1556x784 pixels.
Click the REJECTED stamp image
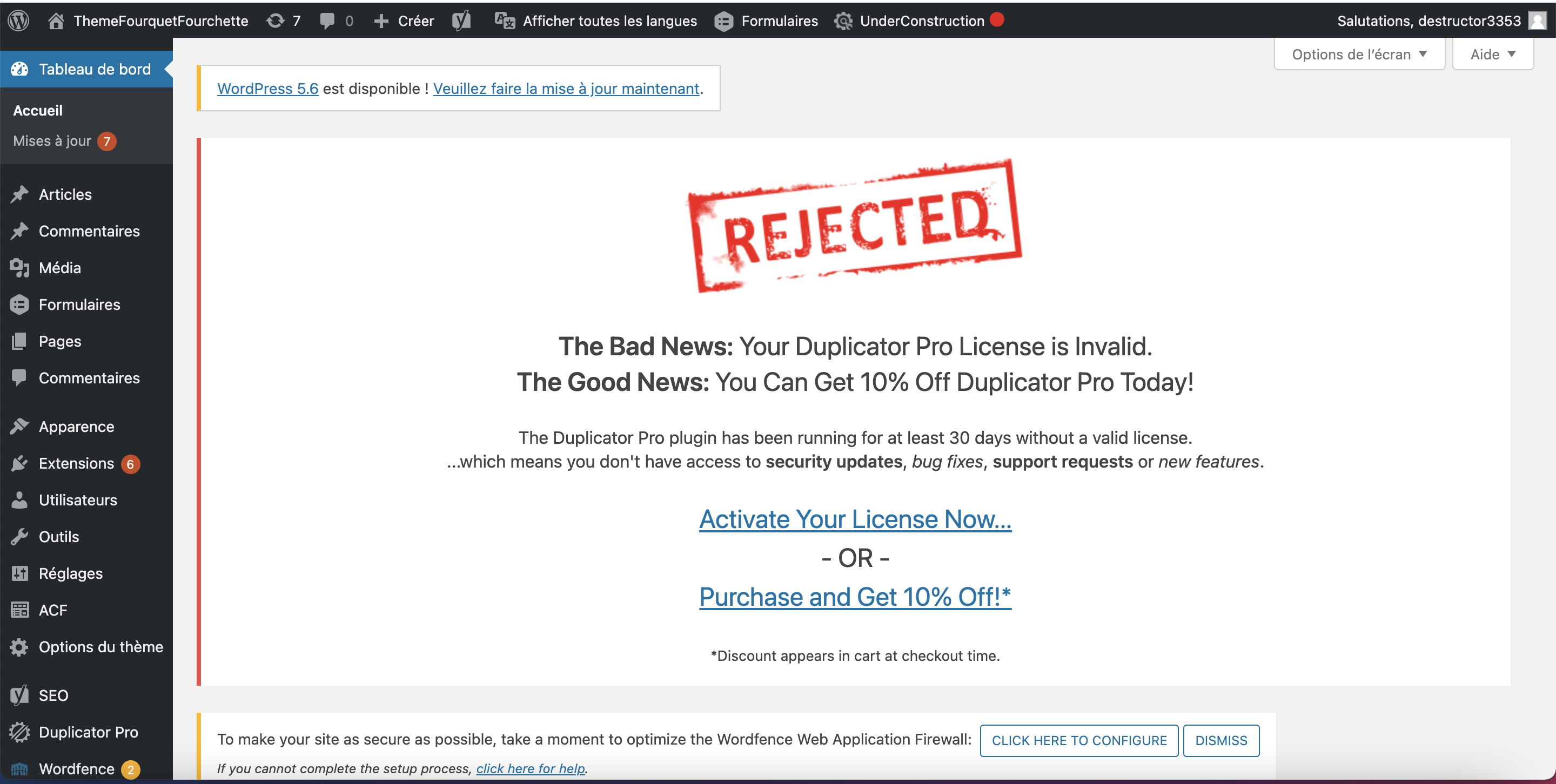[x=855, y=225]
